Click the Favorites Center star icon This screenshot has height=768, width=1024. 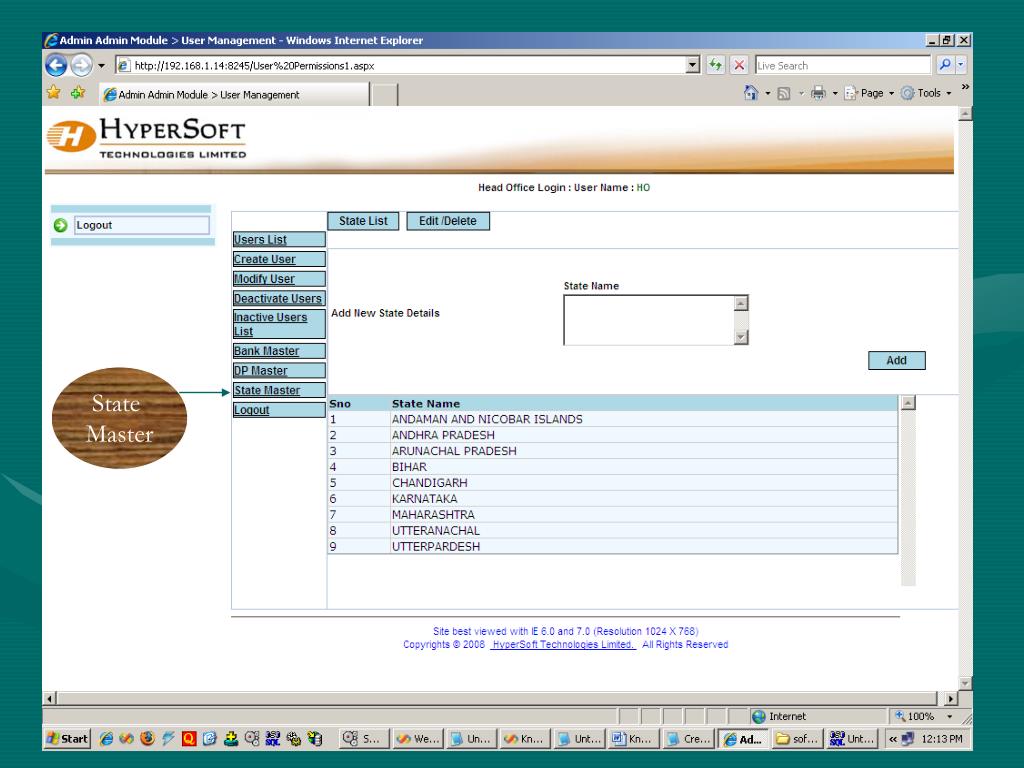click(54, 93)
